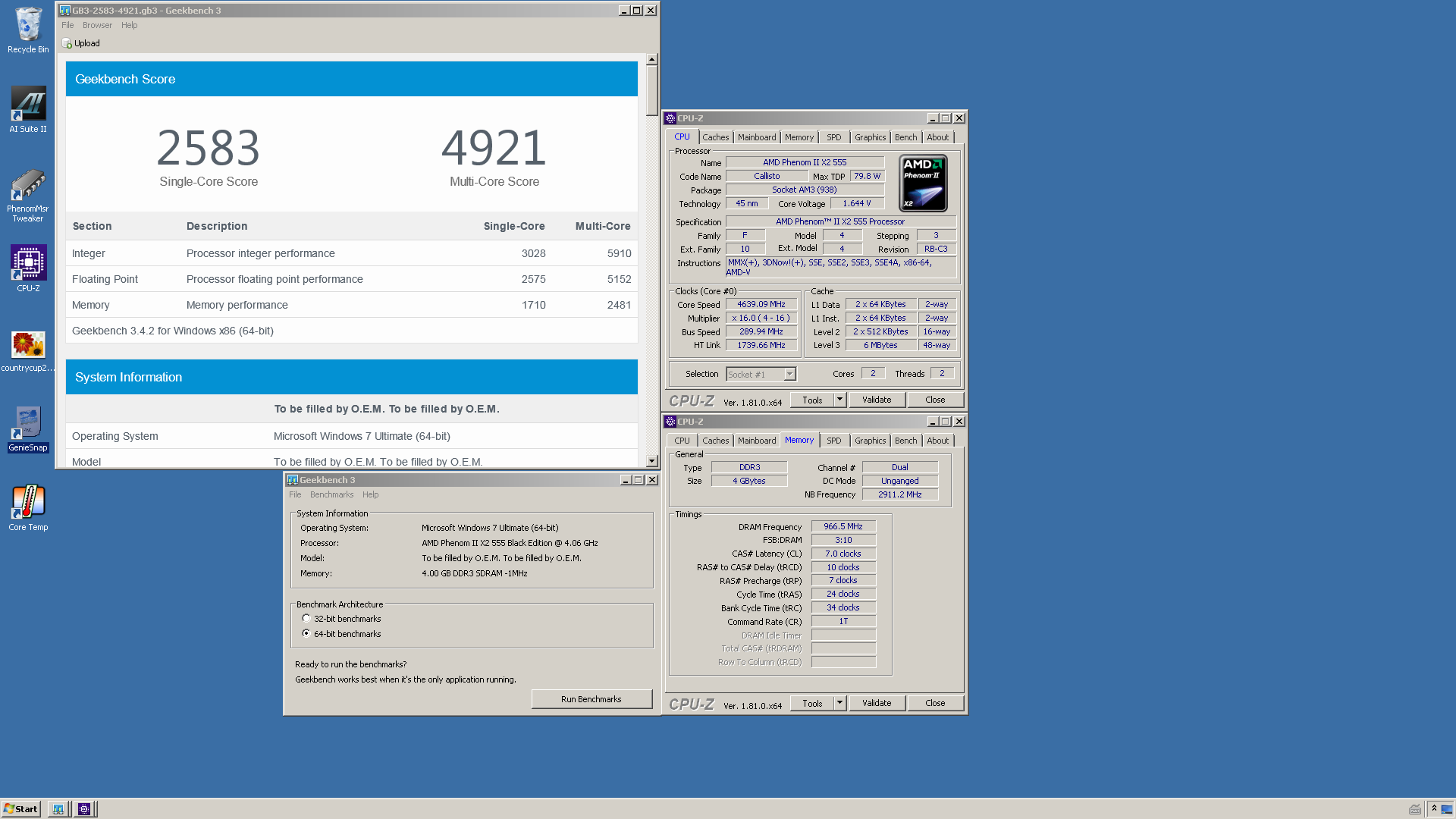This screenshot has height=819, width=1456.
Task: Open SPD tab in lower CPU-Z
Action: [833, 441]
